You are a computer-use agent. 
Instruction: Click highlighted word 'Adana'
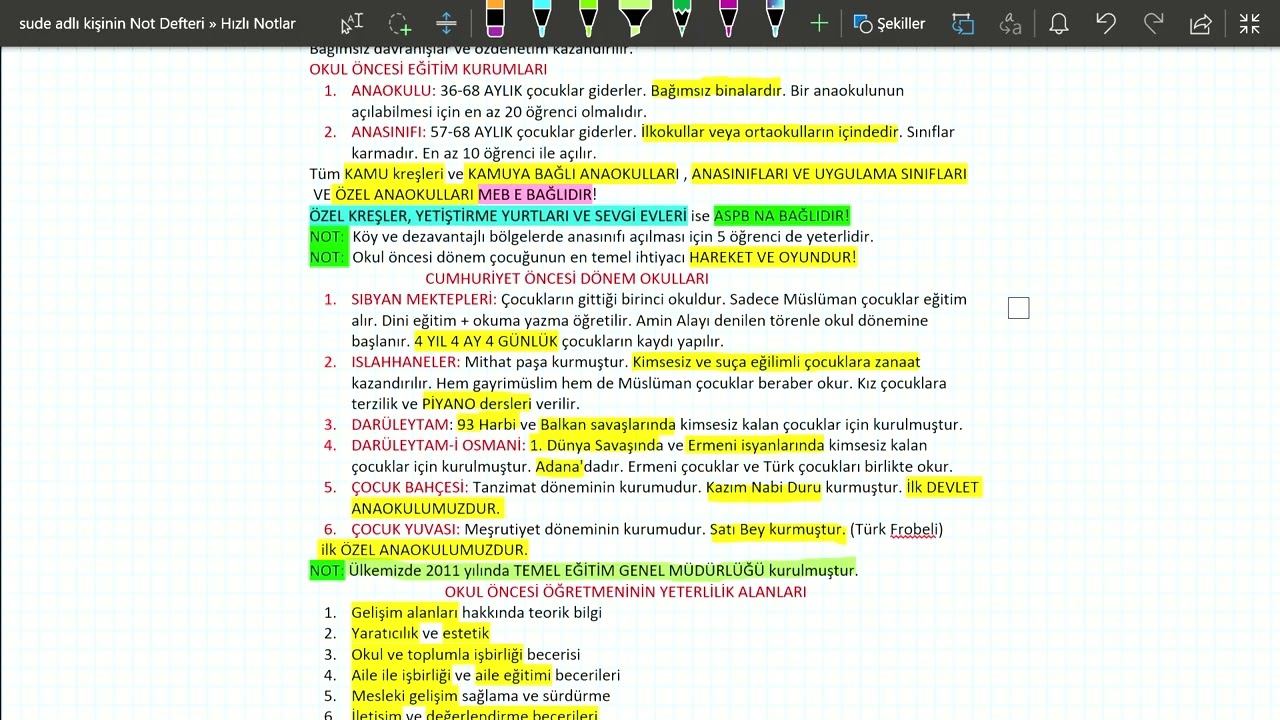[558, 466]
